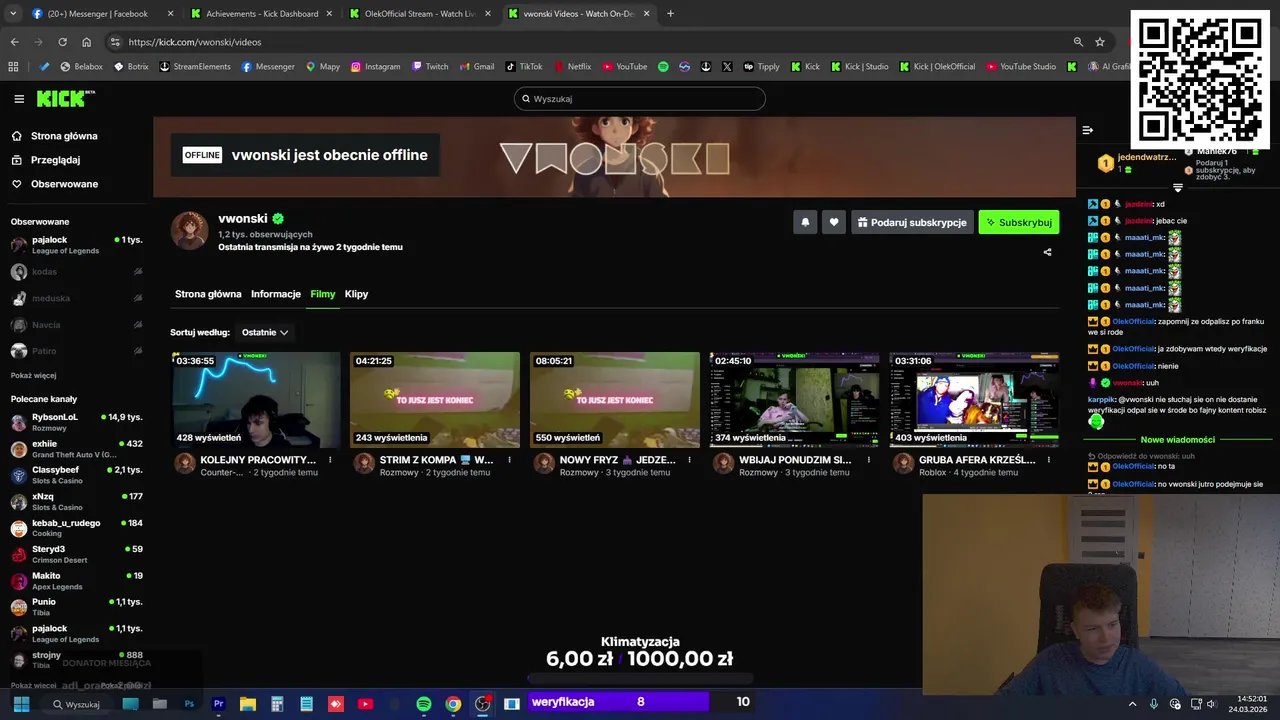Open Photoshop from taskbar

[x=189, y=704]
